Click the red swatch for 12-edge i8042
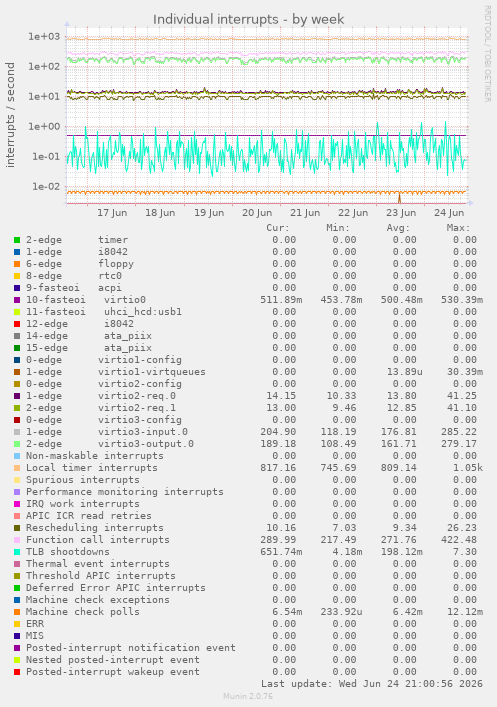This screenshot has width=497, height=707. click(x=17, y=324)
